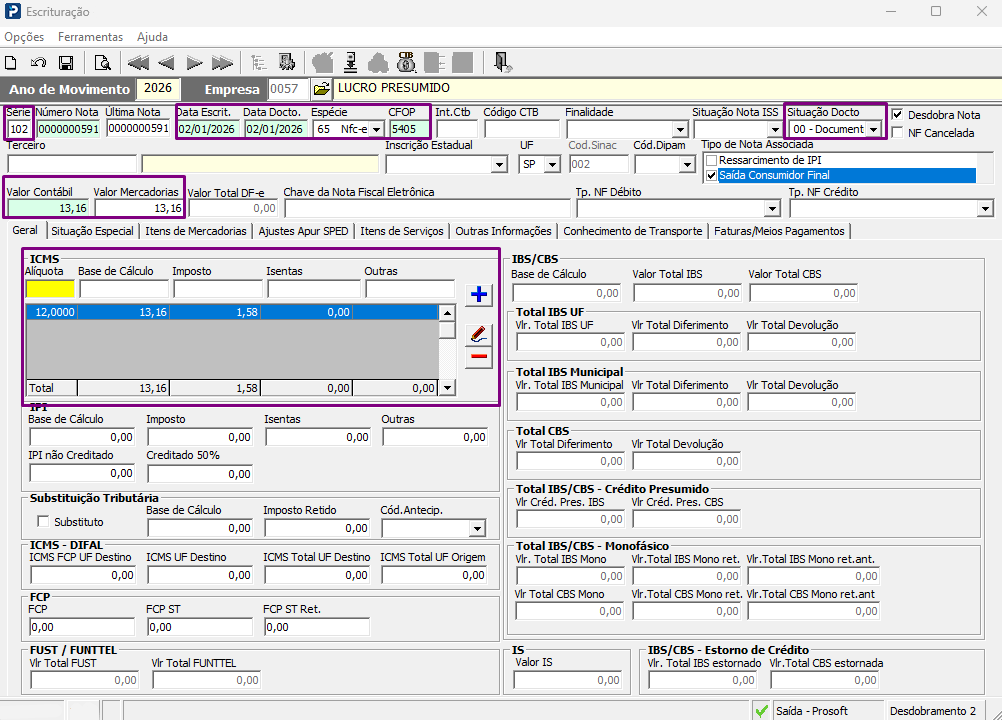Image resolution: width=1002 pixels, height=720 pixels.
Task: Open the print preview magnifier icon
Action: (x=102, y=63)
